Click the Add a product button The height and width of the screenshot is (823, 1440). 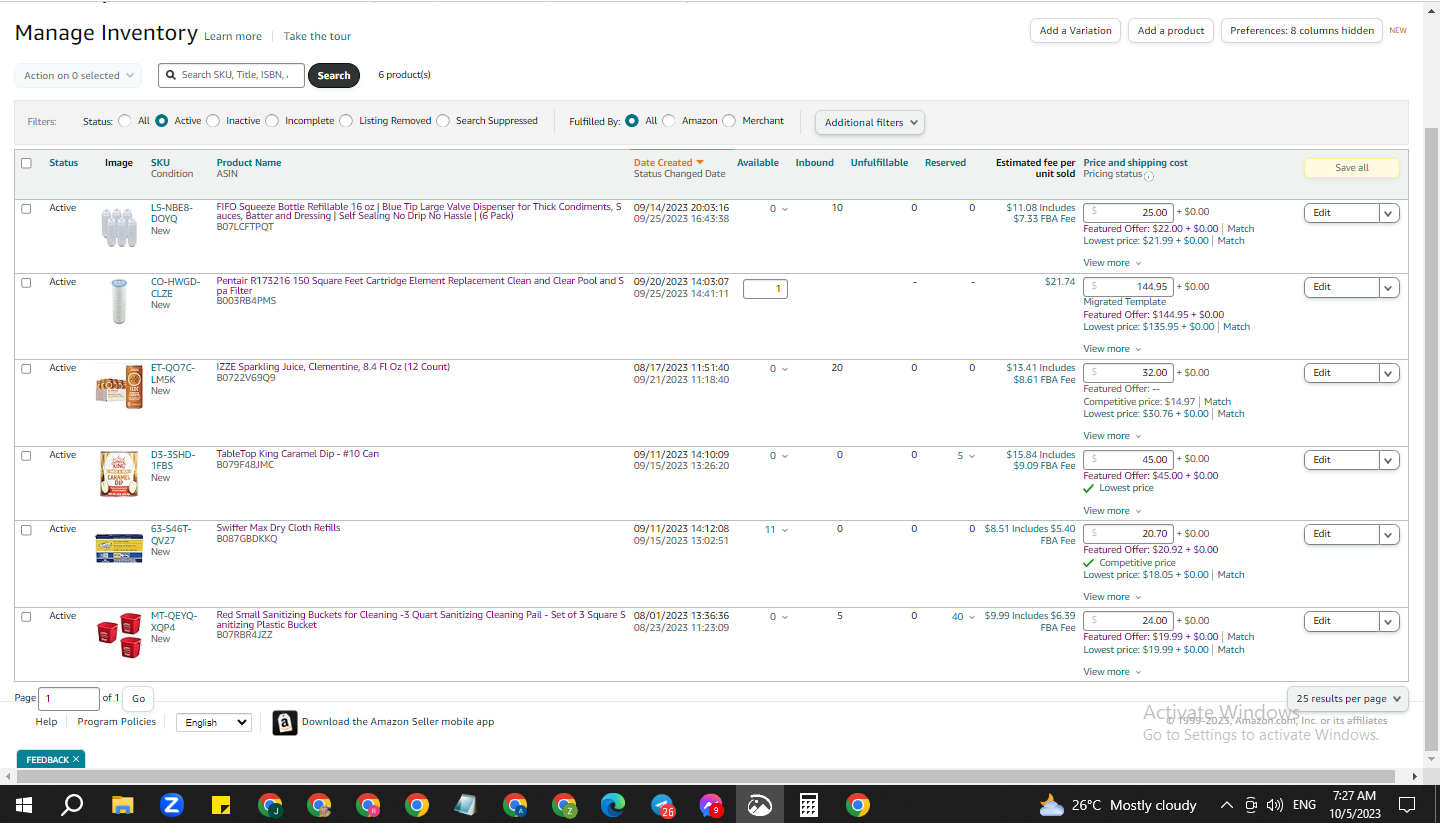1171,31
